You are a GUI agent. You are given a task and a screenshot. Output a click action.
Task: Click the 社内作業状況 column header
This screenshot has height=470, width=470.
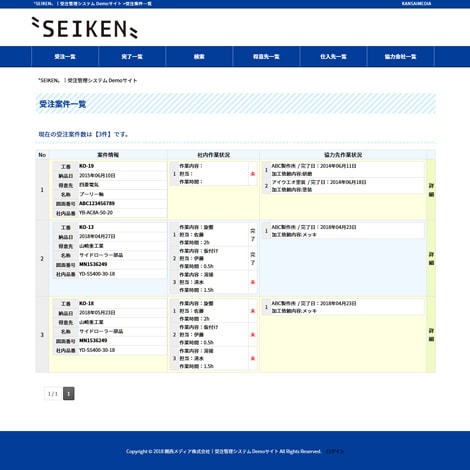pos(214,155)
